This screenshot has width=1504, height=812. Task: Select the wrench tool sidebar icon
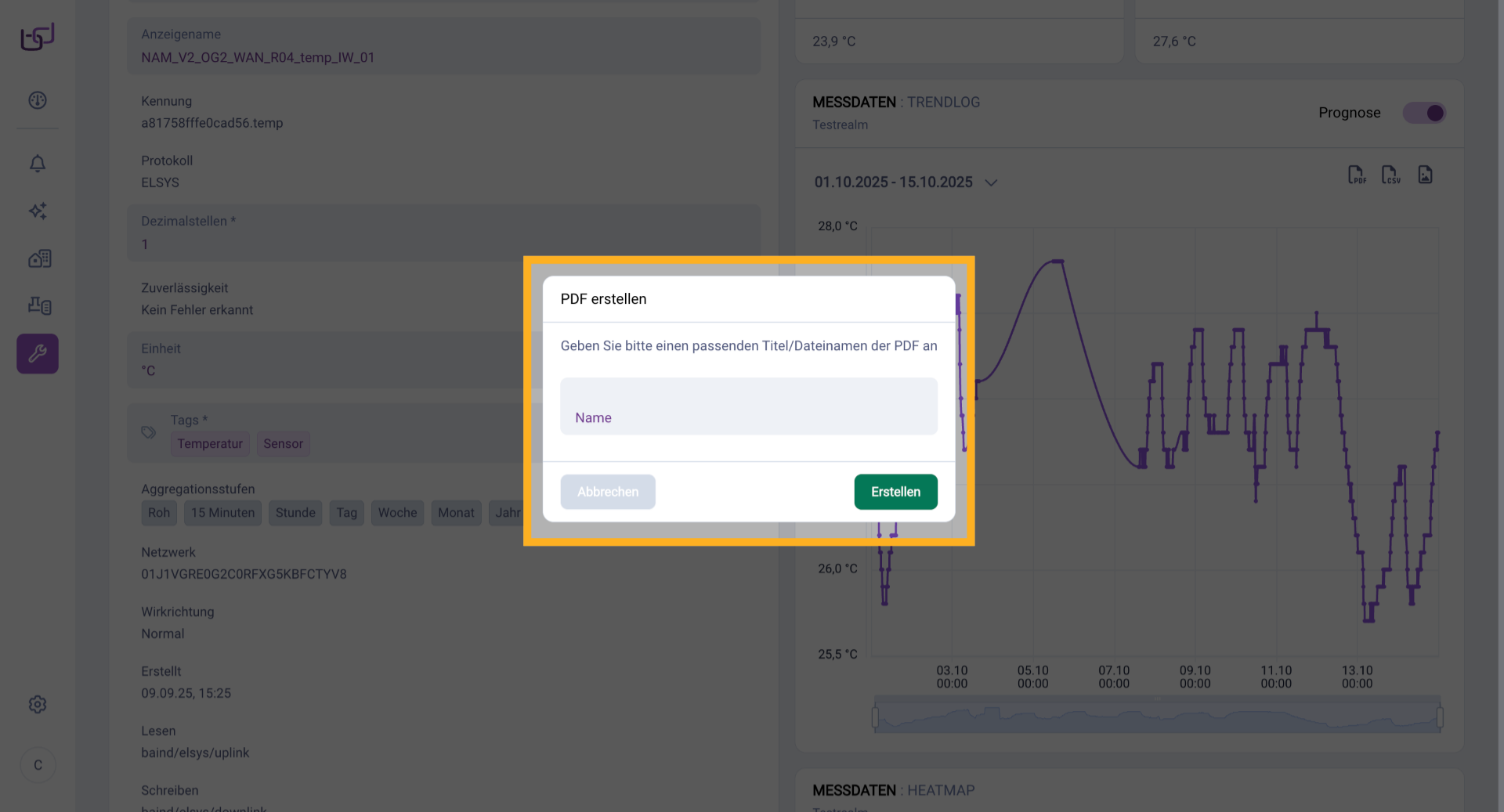[38, 354]
